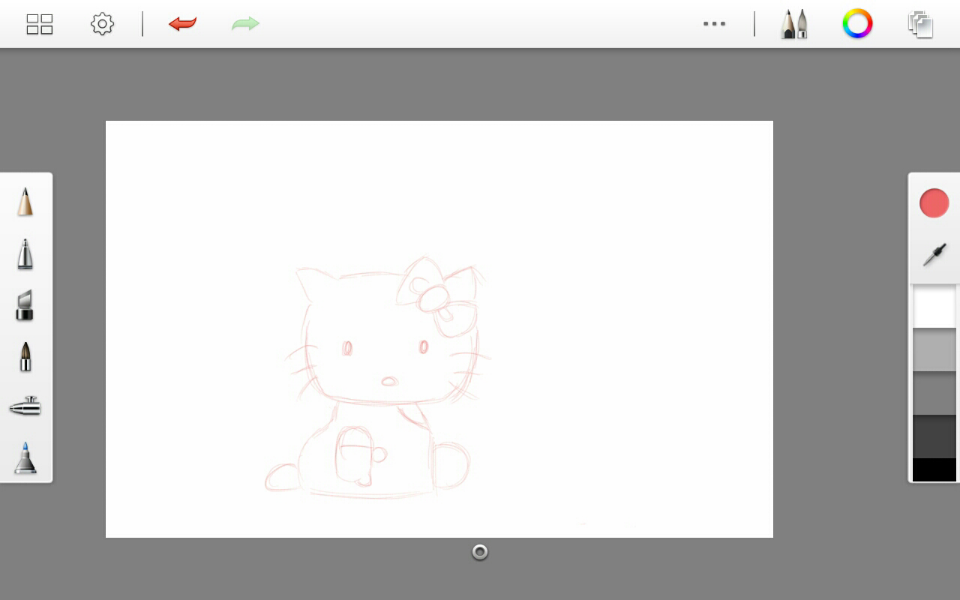Select the Ink Brush tool

pos(25,357)
